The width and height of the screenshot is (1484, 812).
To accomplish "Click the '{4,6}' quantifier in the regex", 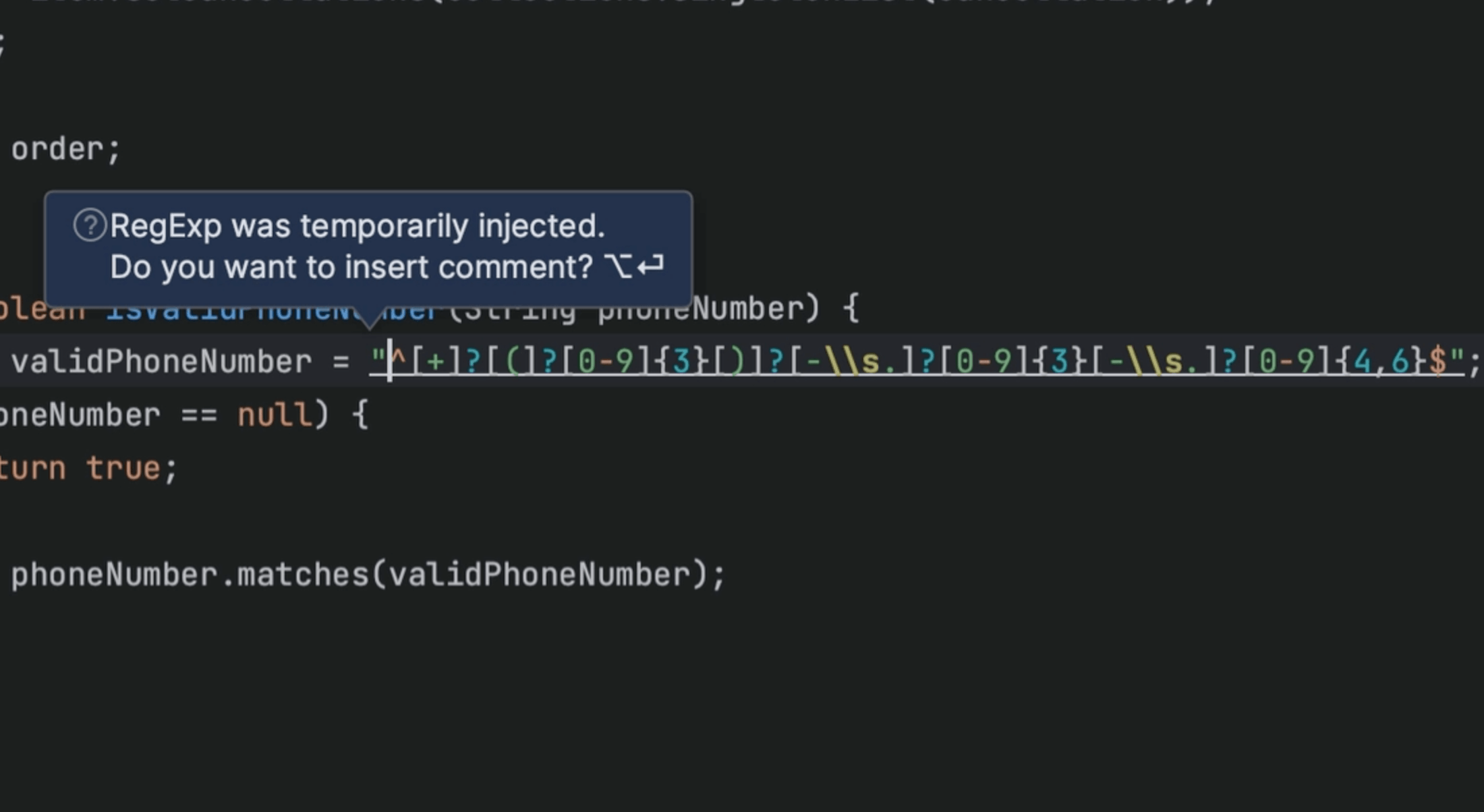I will pyautogui.click(x=1380, y=361).
